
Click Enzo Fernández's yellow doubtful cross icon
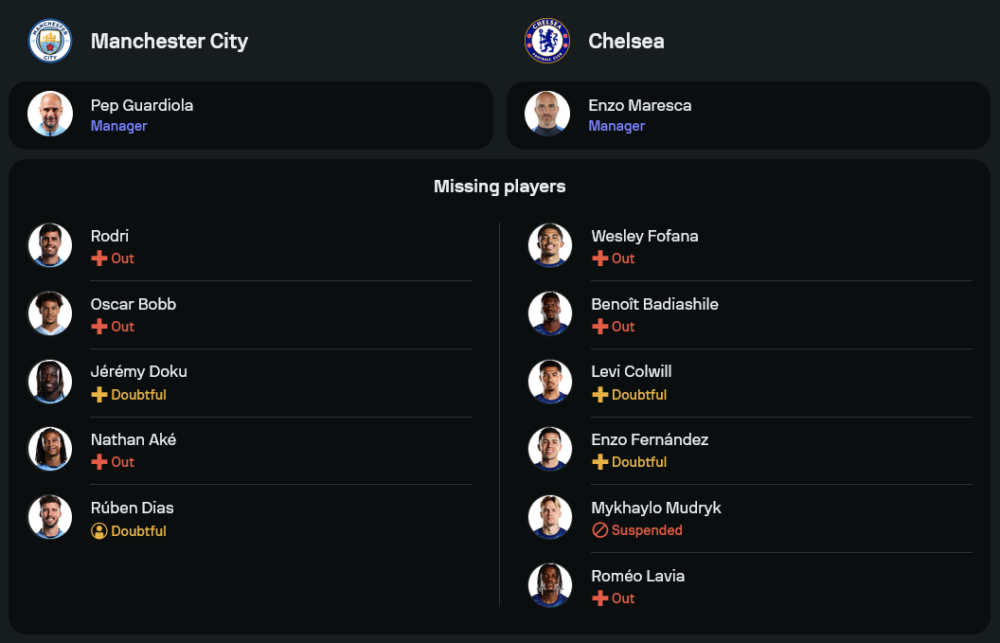(x=600, y=462)
